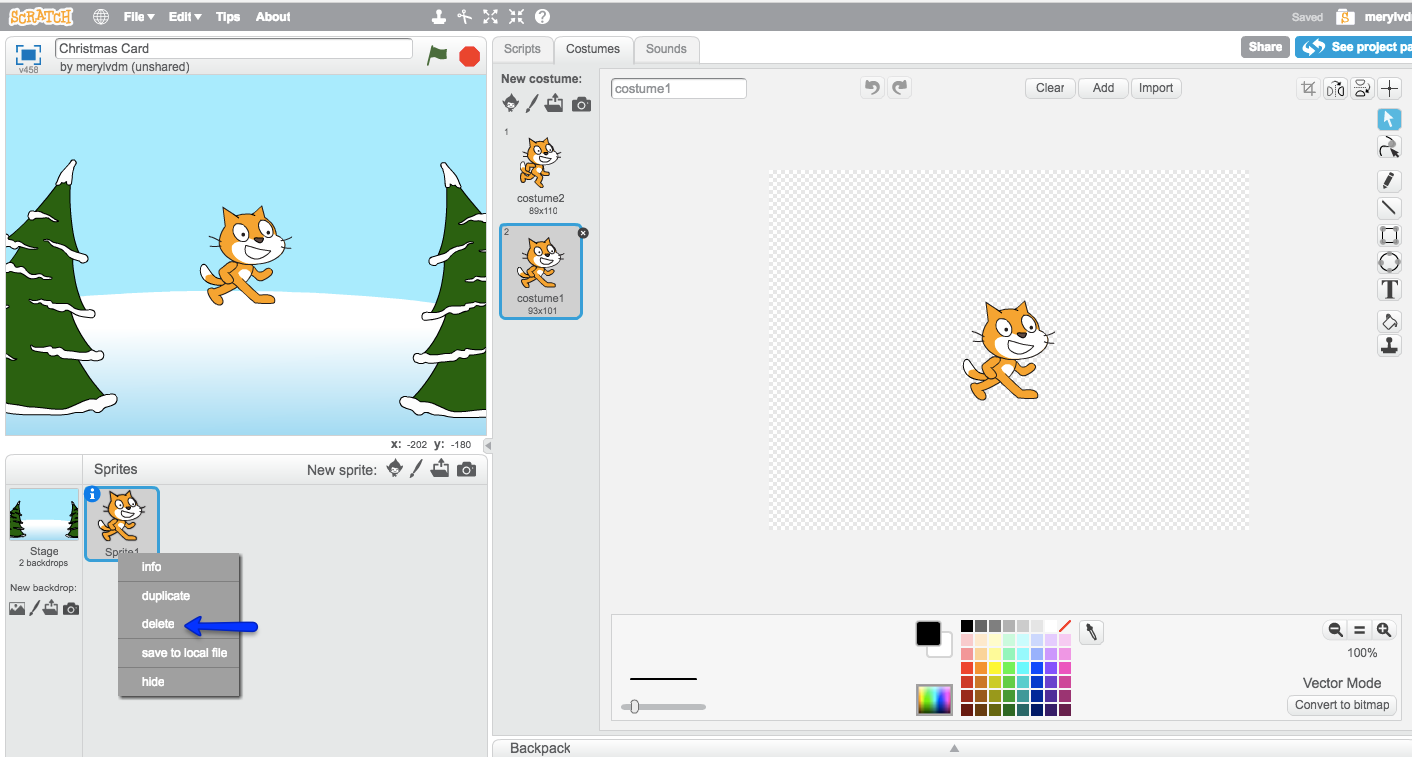Flip costume left-right
The width and height of the screenshot is (1412, 757).
[1335, 89]
